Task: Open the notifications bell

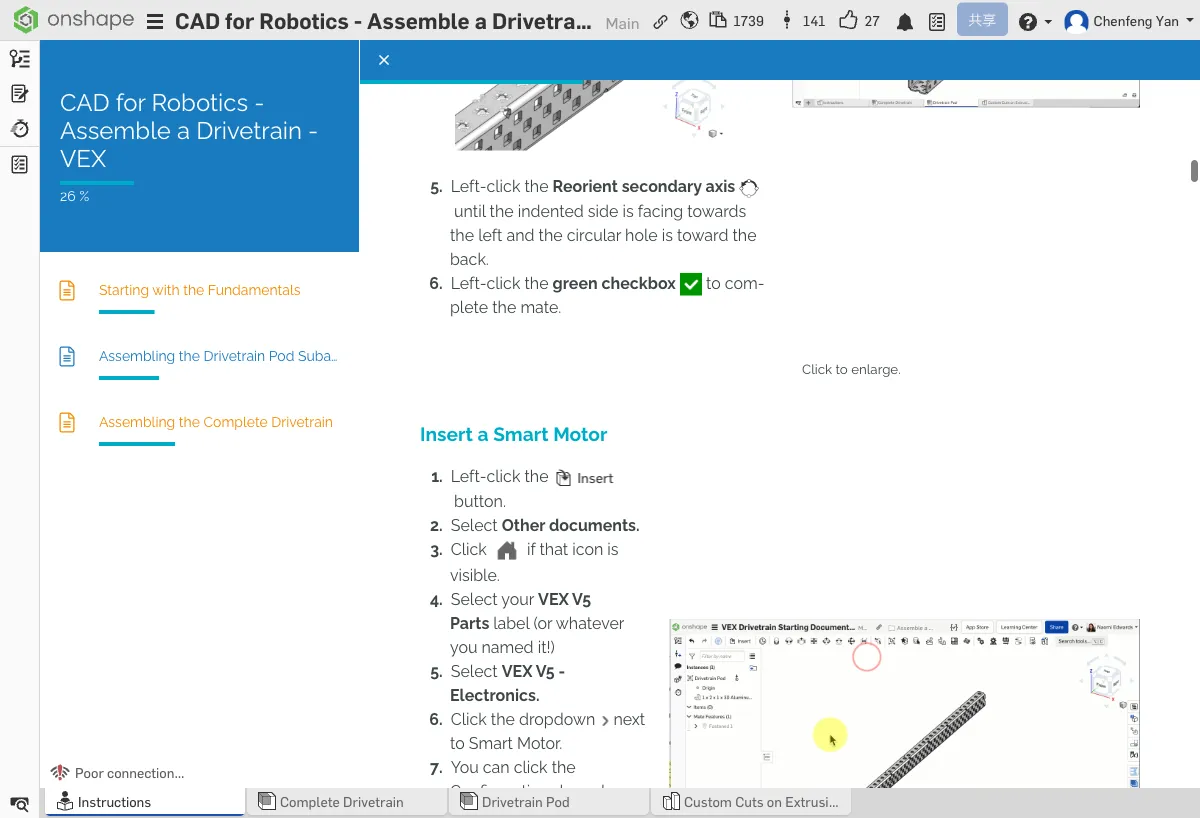Action: coord(905,22)
